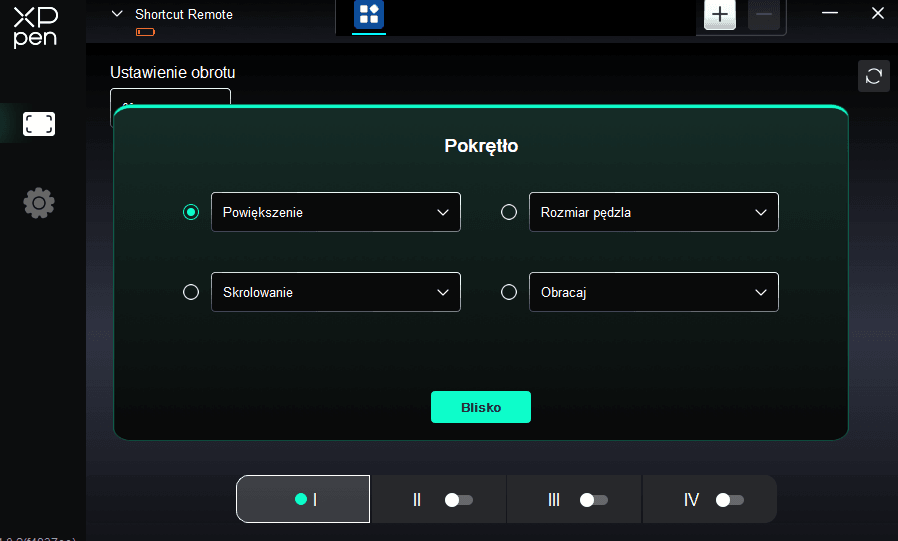This screenshot has width=898, height=541.
Task: Switch to group I tab
Action: coord(304,499)
